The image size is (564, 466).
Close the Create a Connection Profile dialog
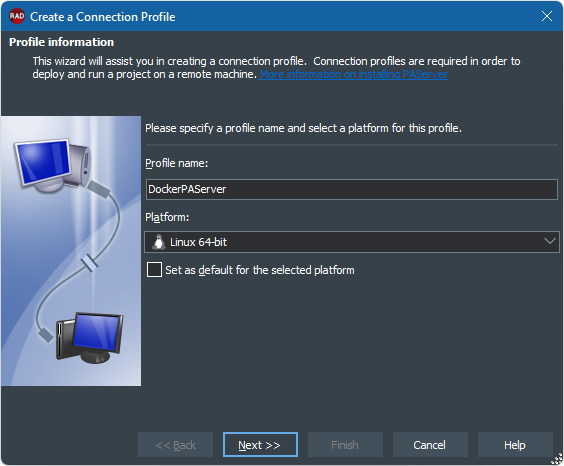point(547,16)
